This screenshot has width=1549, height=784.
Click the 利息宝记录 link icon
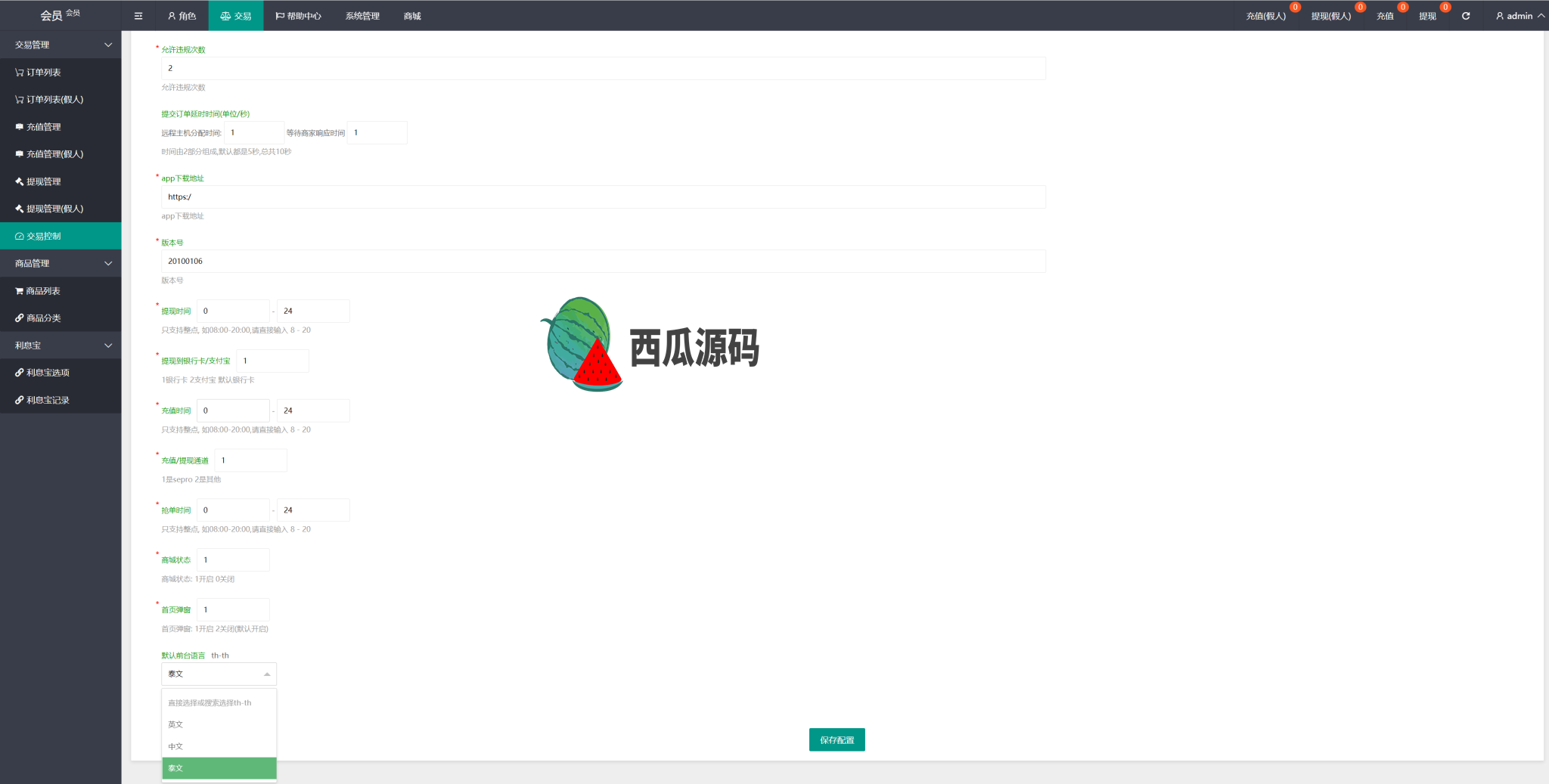click(20, 400)
